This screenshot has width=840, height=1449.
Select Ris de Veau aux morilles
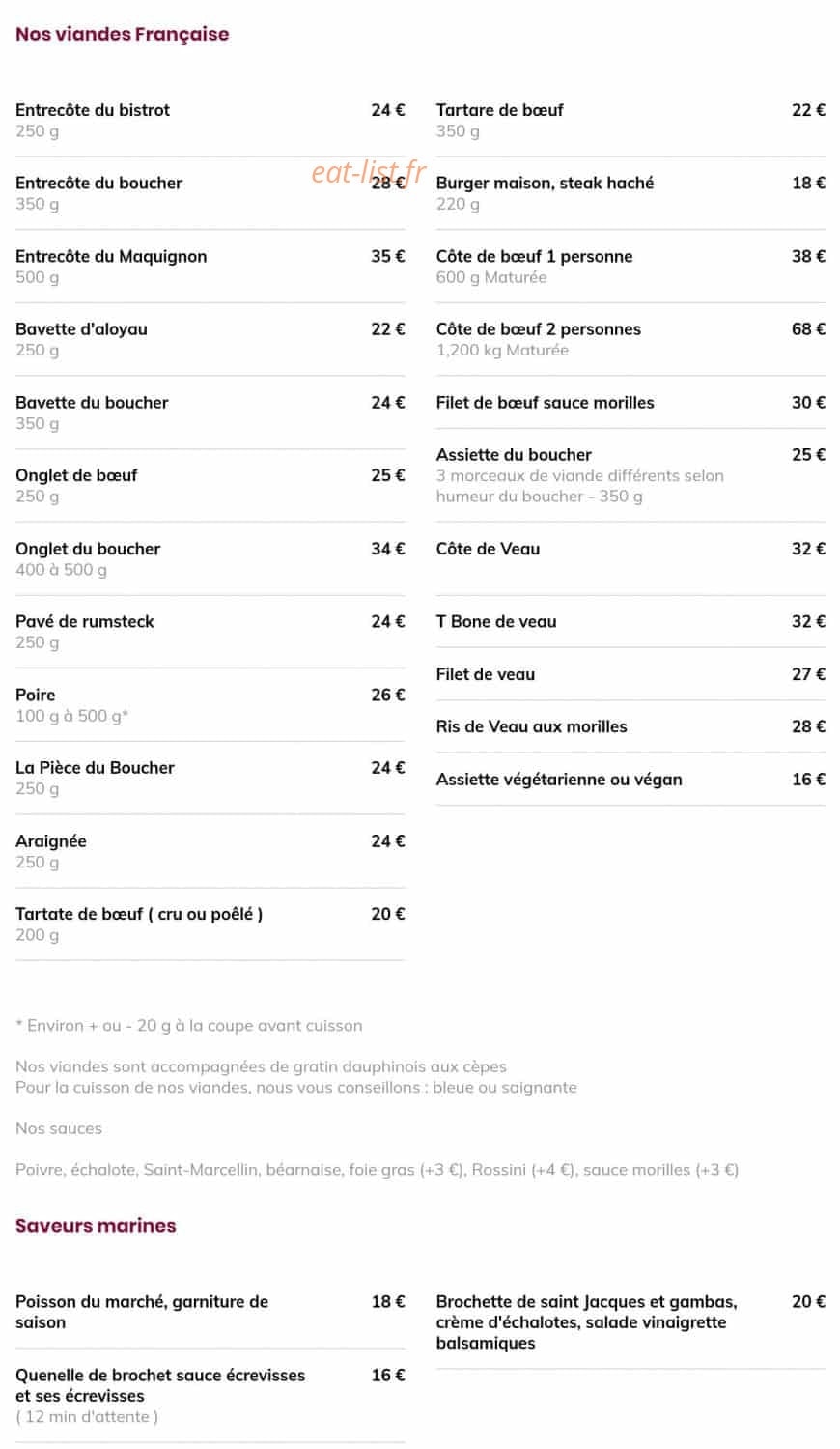point(630,726)
